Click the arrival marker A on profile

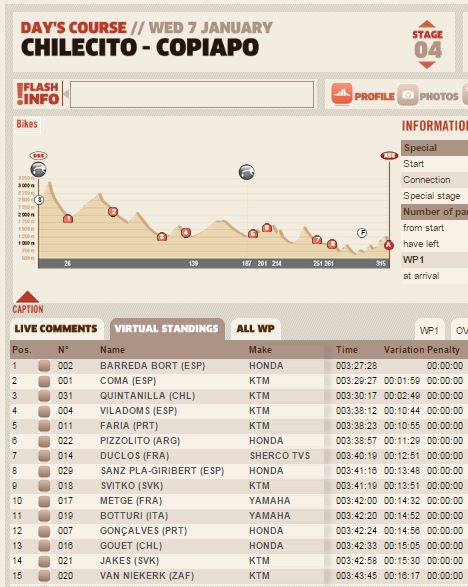point(389,245)
